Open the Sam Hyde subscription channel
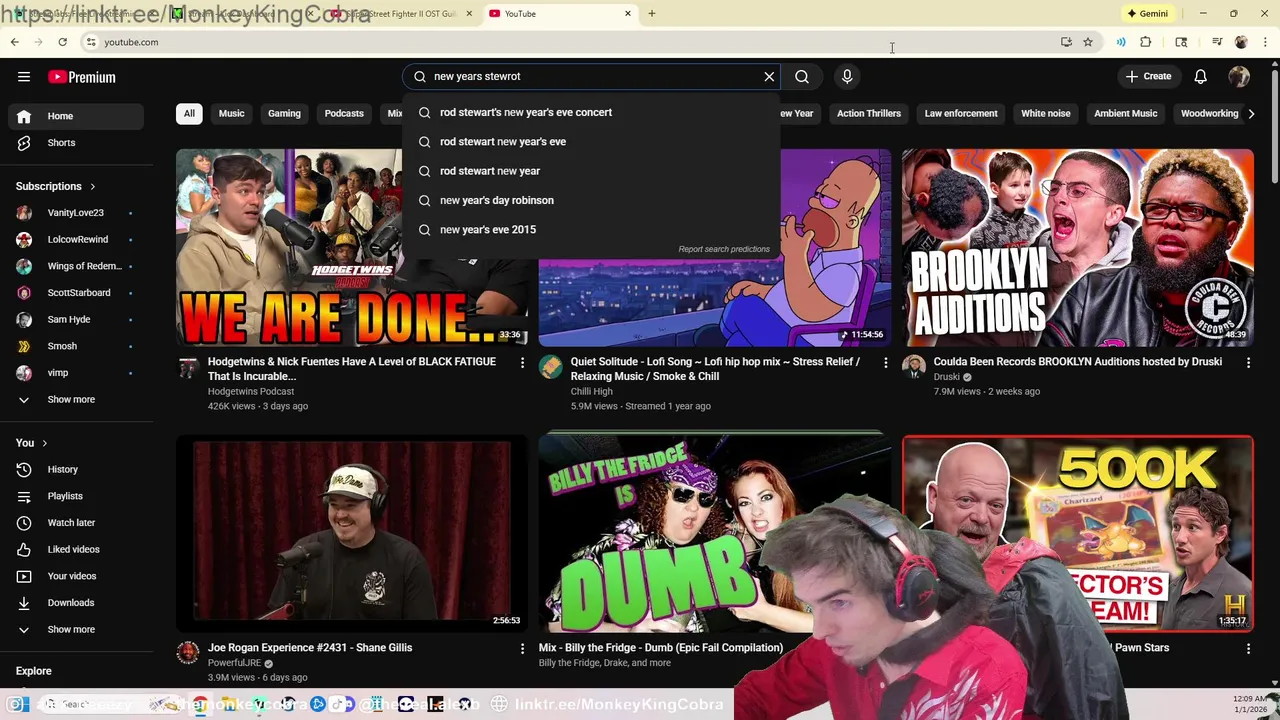Screen dimensions: 1280x720 pos(76,319)
